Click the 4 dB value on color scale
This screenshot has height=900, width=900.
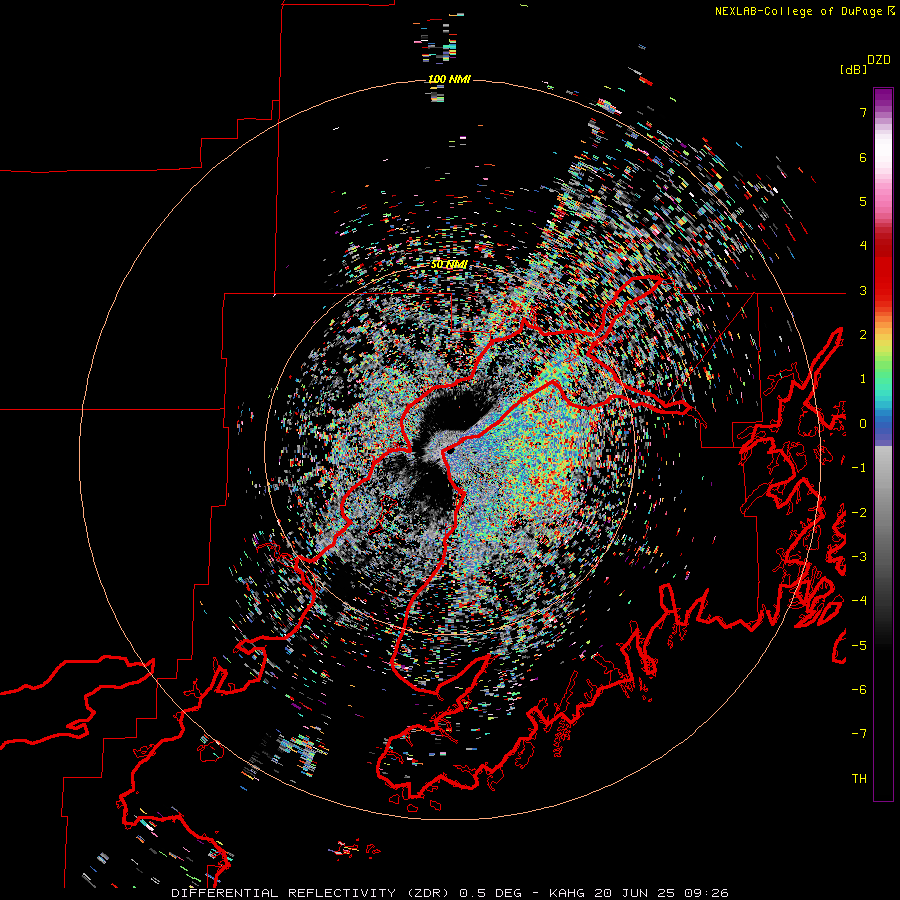(x=863, y=246)
